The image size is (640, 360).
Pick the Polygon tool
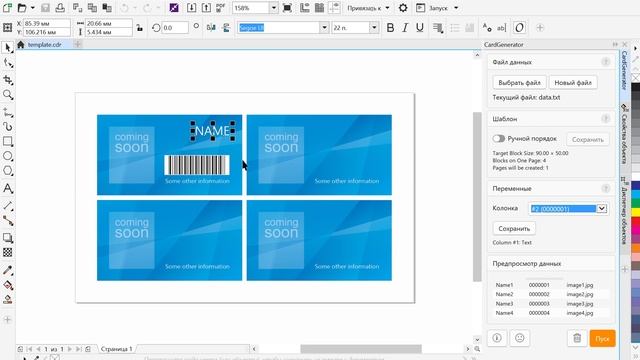8,171
